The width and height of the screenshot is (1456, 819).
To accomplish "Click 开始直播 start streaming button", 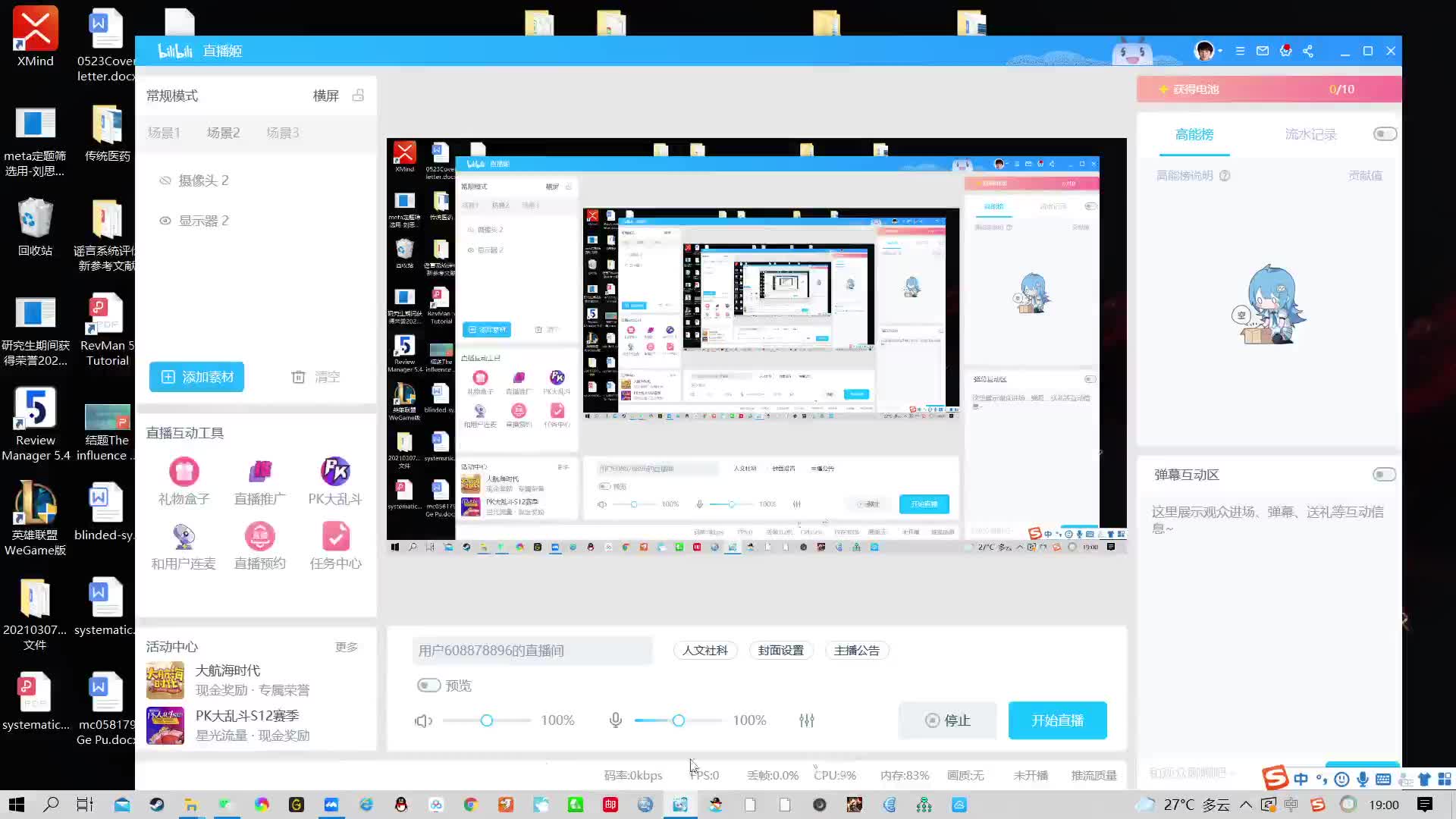I will (1057, 720).
